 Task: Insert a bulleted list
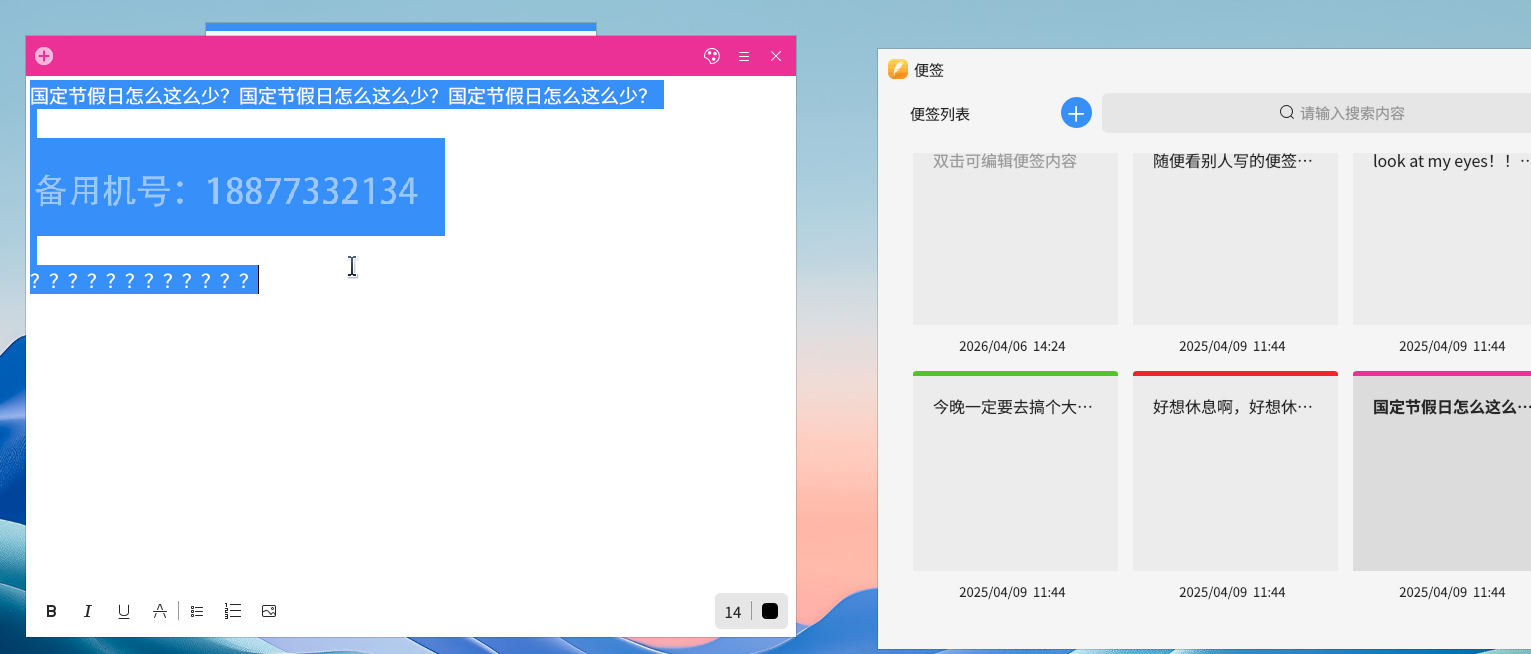coord(197,611)
